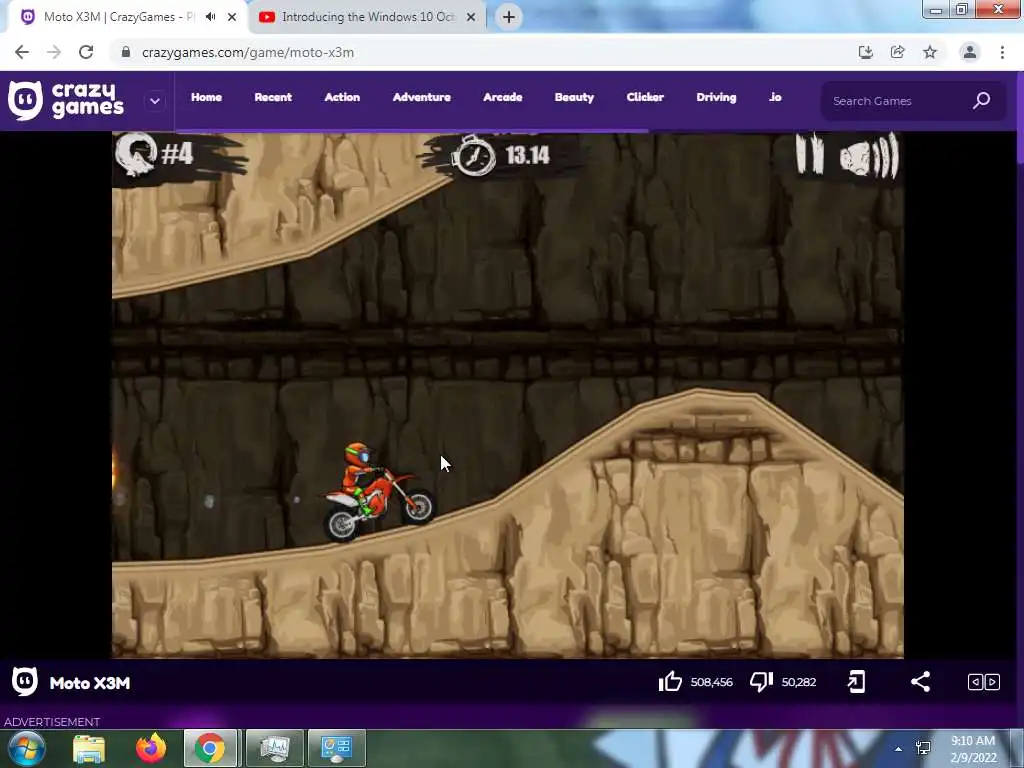Go back in browser history
Screen dimensions: 1024x768
(x=22, y=52)
